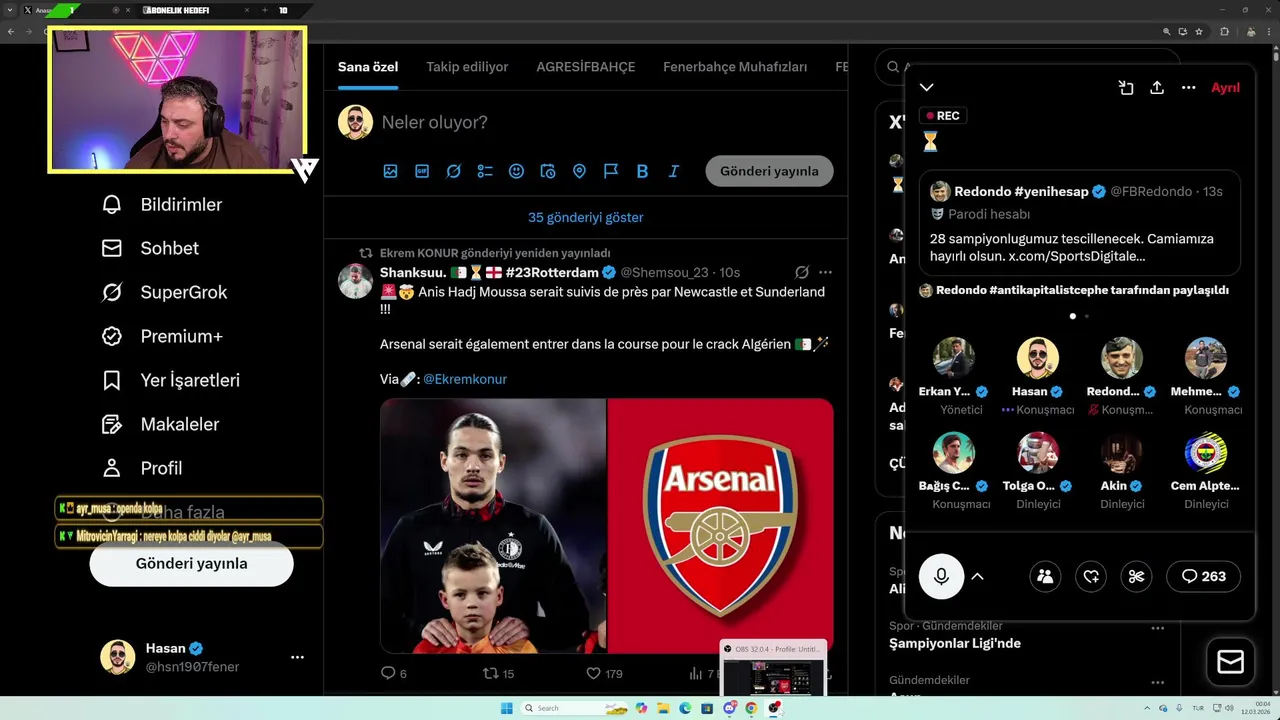The image size is (1280, 720).
Task: Toggle the Space microphone button
Action: [941, 576]
